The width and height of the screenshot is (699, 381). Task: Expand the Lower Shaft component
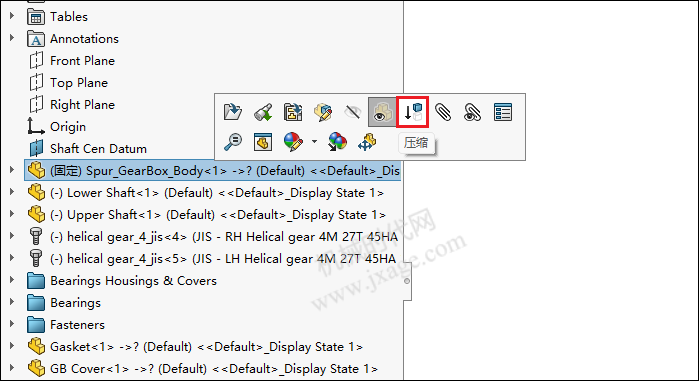[x=12, y=192]
